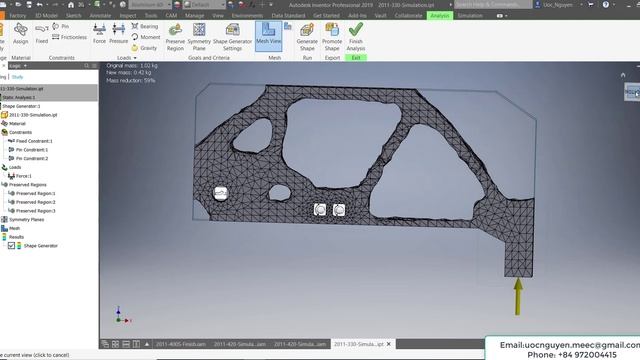Click the Save icon in the quick access toolbar
The height and width of the screenshot is (360, 640).
click(29, 5)
